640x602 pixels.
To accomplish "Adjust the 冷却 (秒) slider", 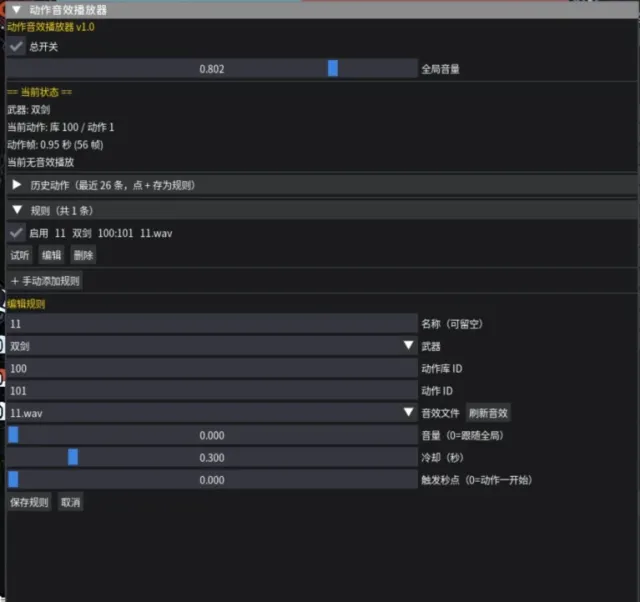I will pyautogui.click(x=212, y=458).
